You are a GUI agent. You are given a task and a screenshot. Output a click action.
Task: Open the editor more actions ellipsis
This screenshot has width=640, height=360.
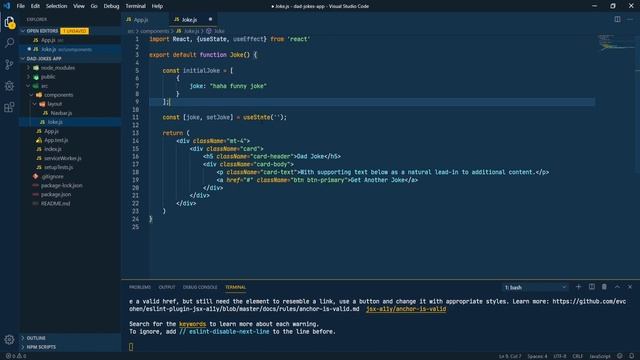tap(630, 19)
